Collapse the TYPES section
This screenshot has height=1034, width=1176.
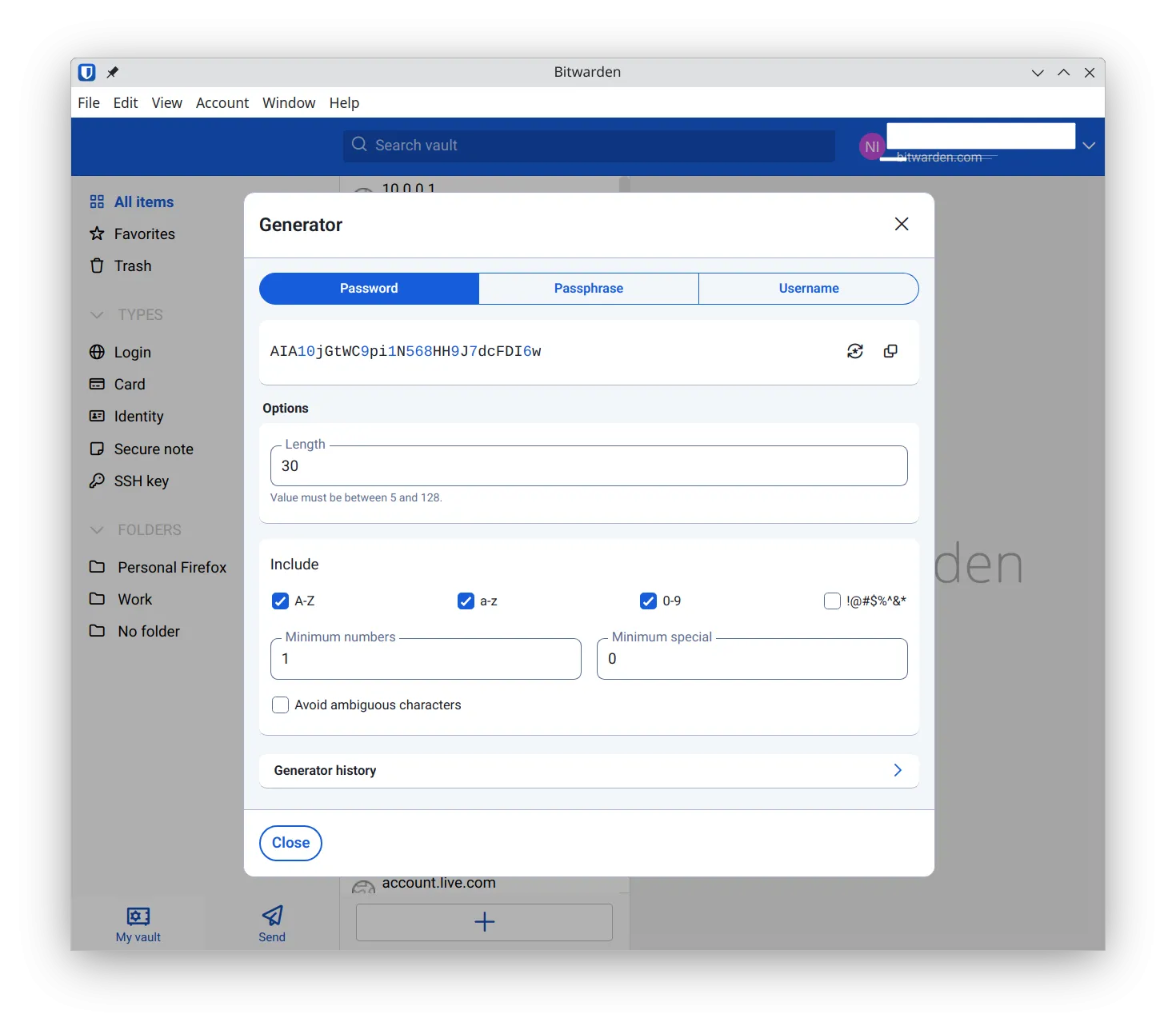(x=98, y=315)
